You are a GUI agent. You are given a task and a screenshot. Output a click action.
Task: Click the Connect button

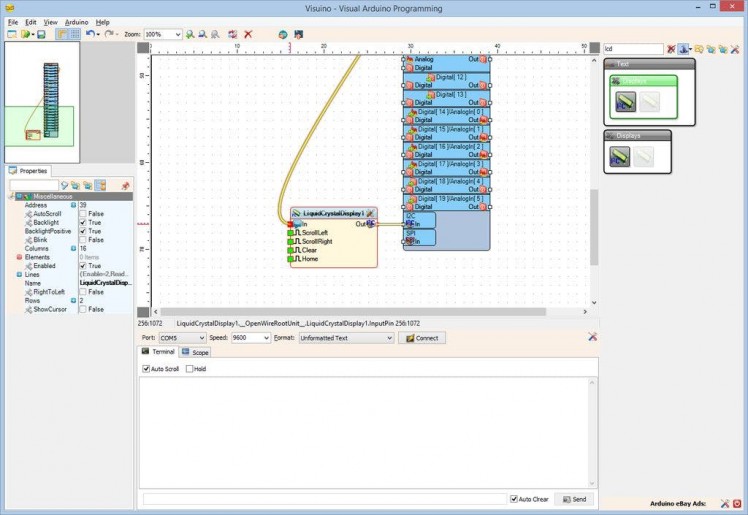point(422,338)
